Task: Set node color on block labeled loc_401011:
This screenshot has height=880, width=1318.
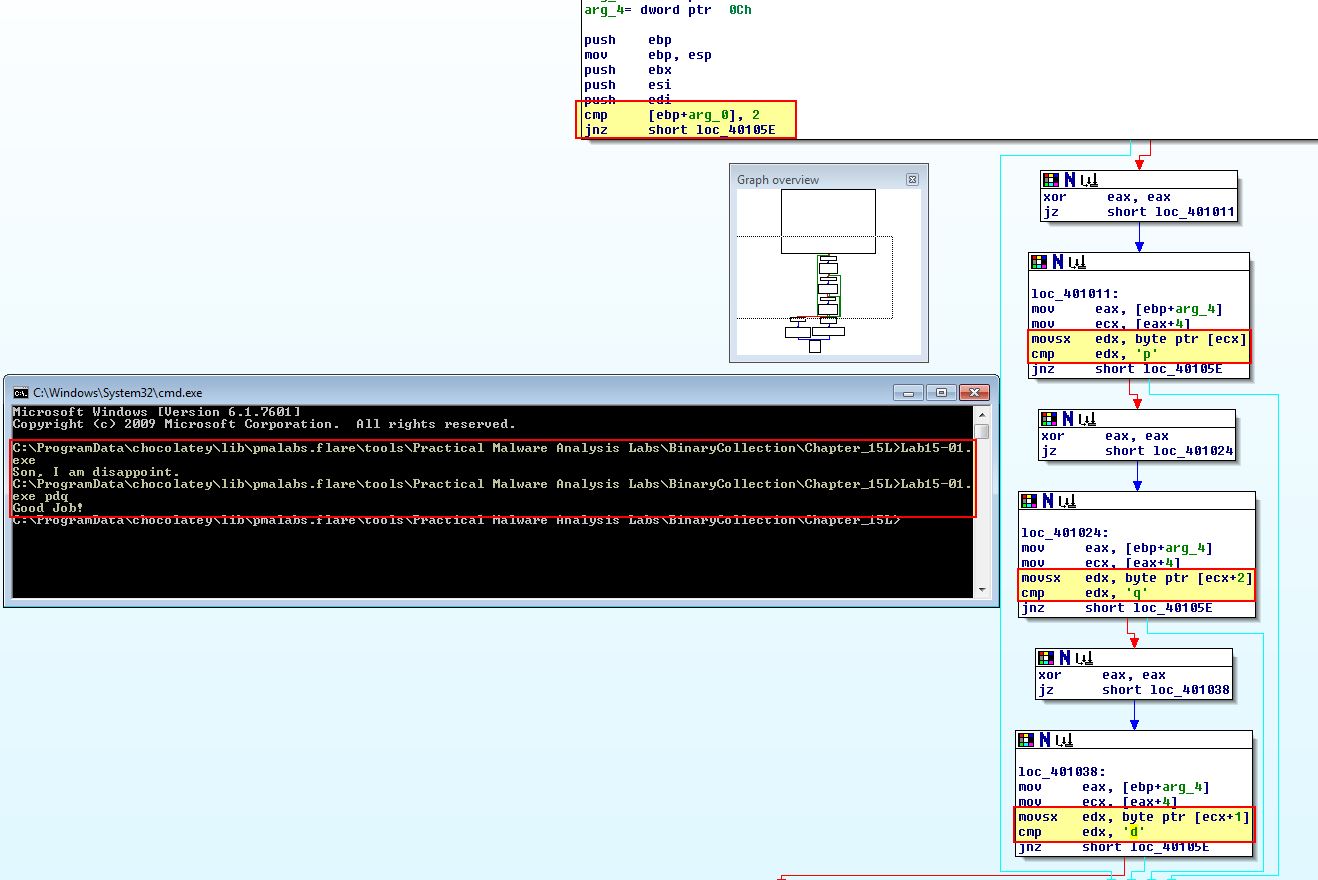Action: (1038, 262)
